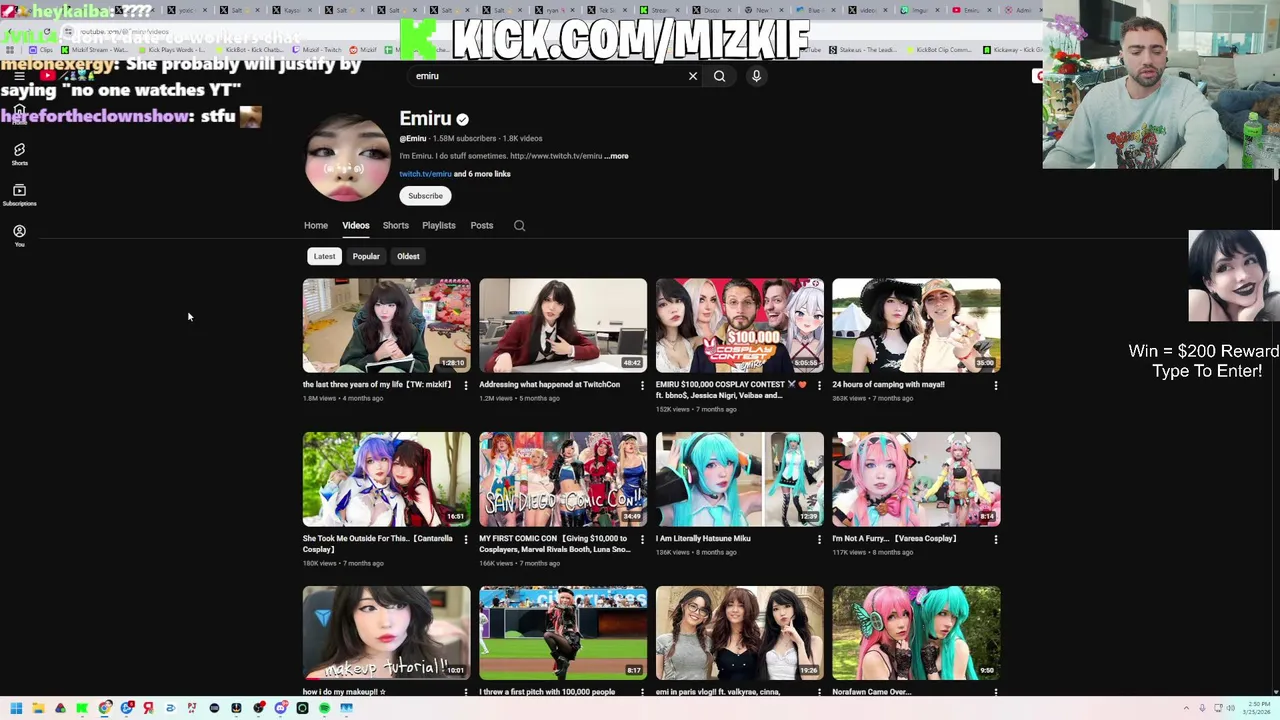Open Discord from the taskbar
Viewport: 1280px width, 720px height.
click(x=280, y=708)
